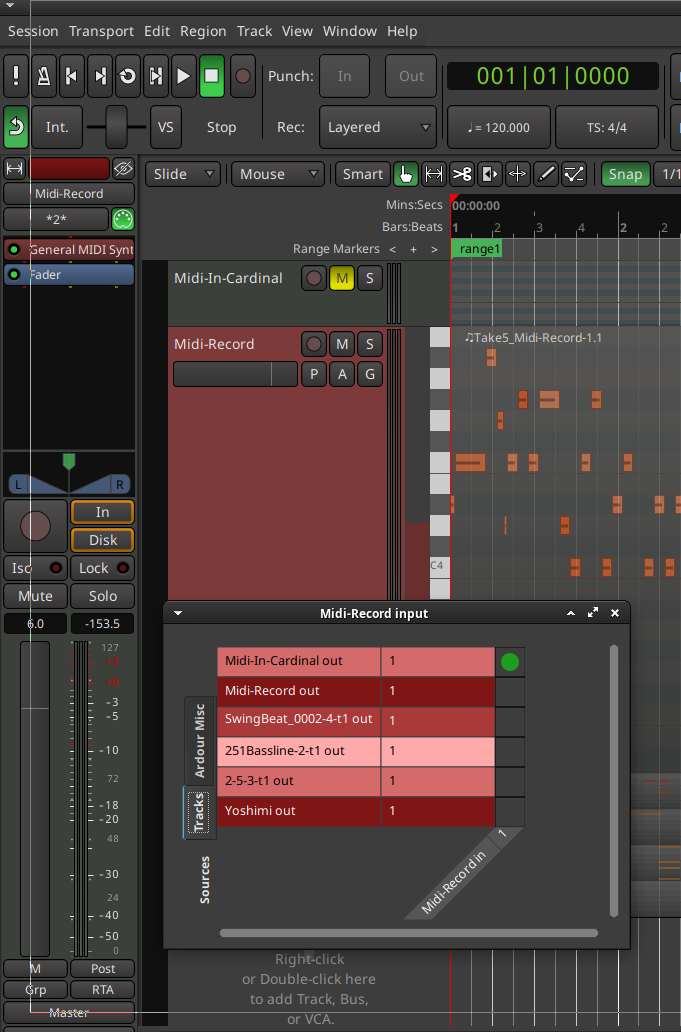Toggle the metronome click button
Image resolution: width=681 pixels, height=1032 pixels.
coord(44,76)
